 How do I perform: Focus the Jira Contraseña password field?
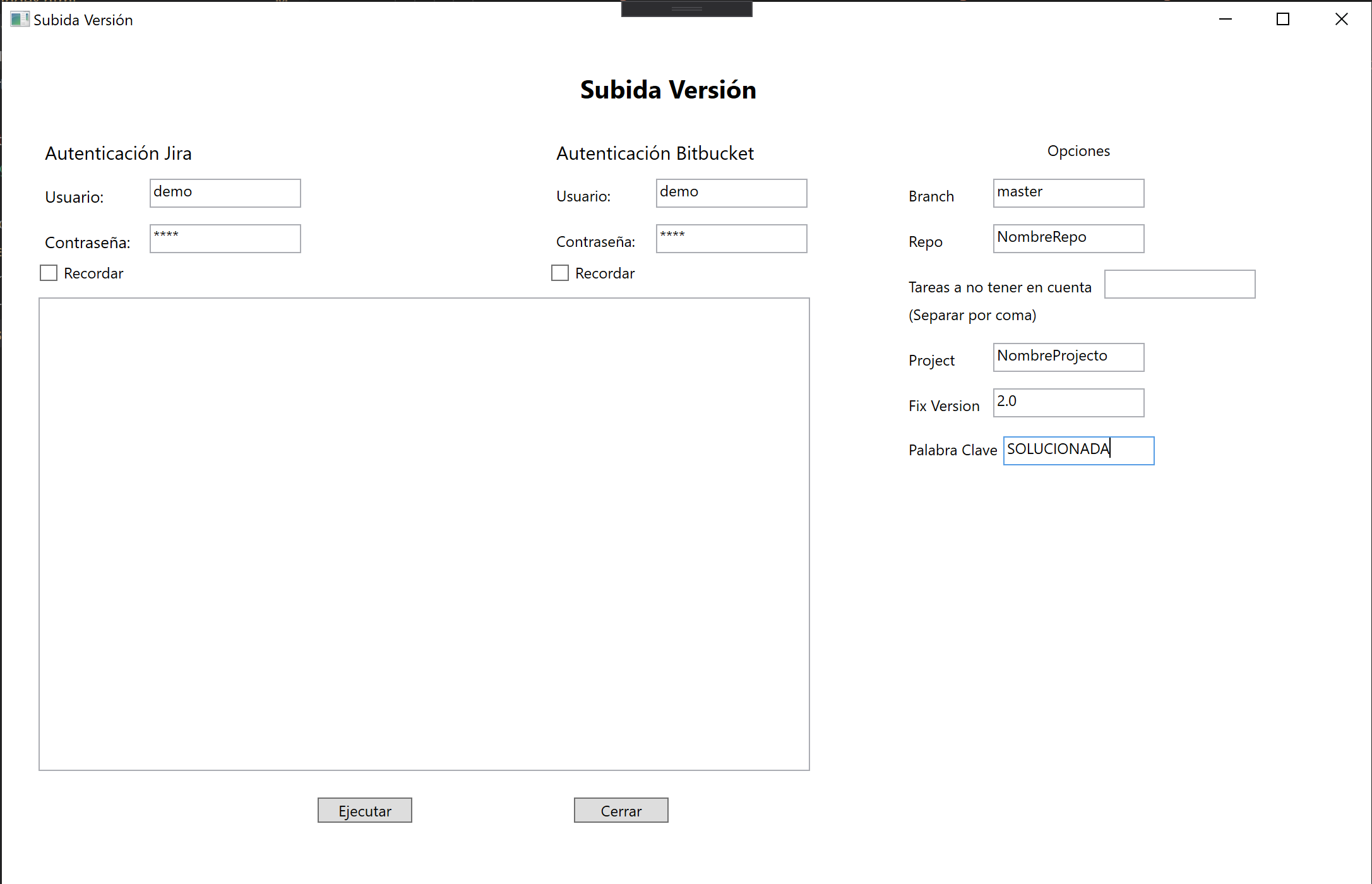click(225, 239)
